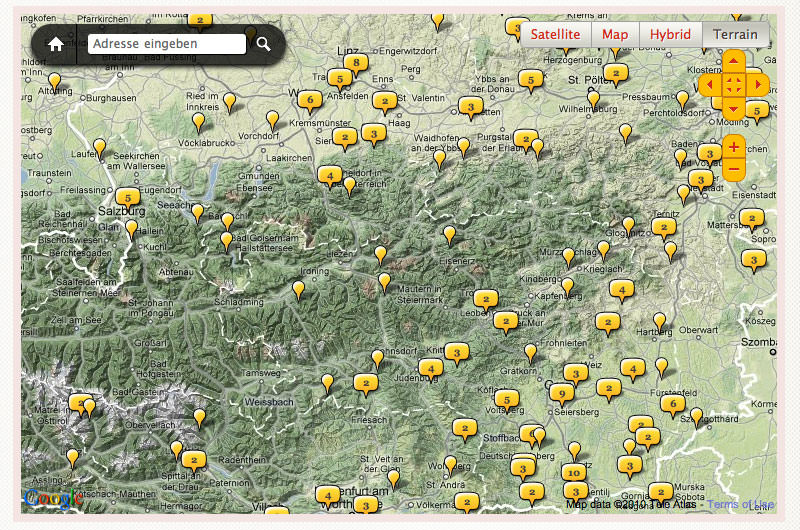800x530 pixels.
Task: Open cluster marker 2 above Mattersburg
Action: (x=752, y=218)
